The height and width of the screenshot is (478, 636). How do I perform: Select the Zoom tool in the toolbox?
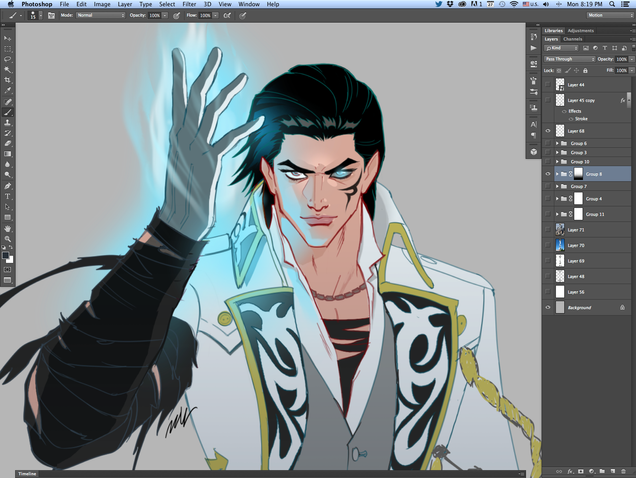click(x=7, y=239)
